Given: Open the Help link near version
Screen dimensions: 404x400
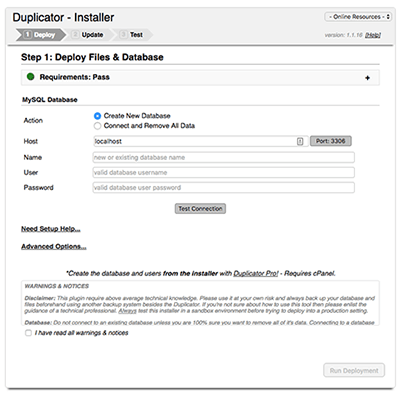Looking at the screenshot, I should point(373,35).
